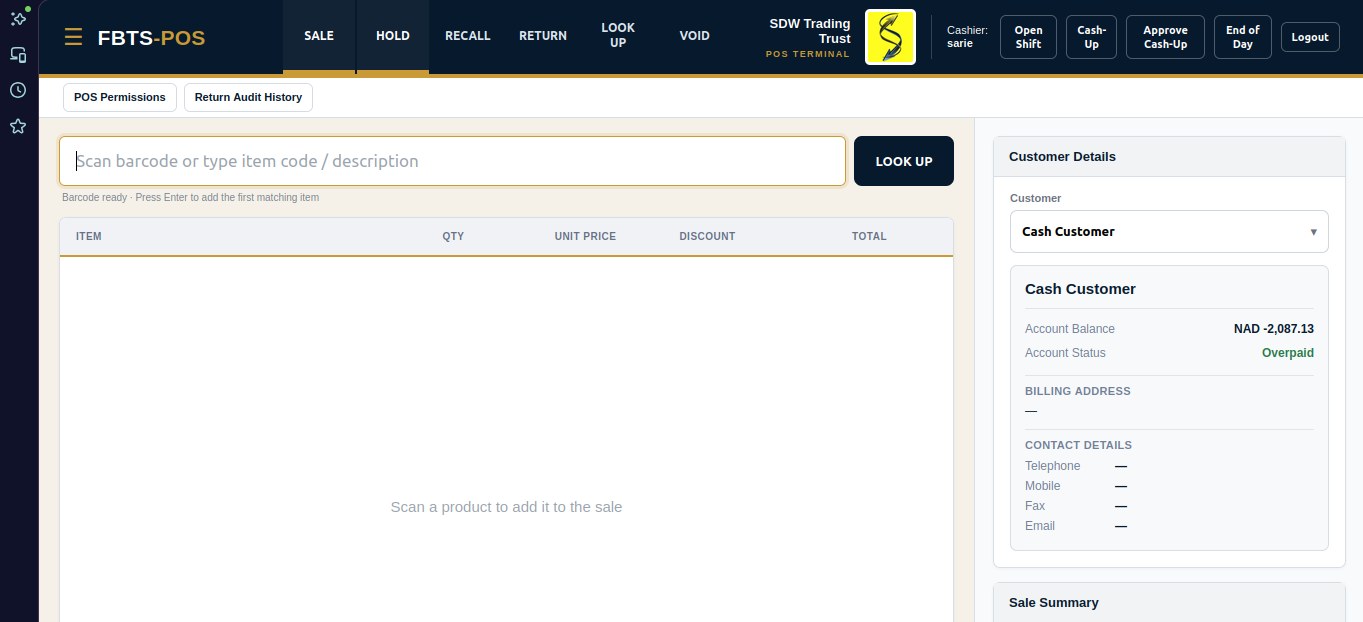Log out using the Logout button

tap(1310, 37)
